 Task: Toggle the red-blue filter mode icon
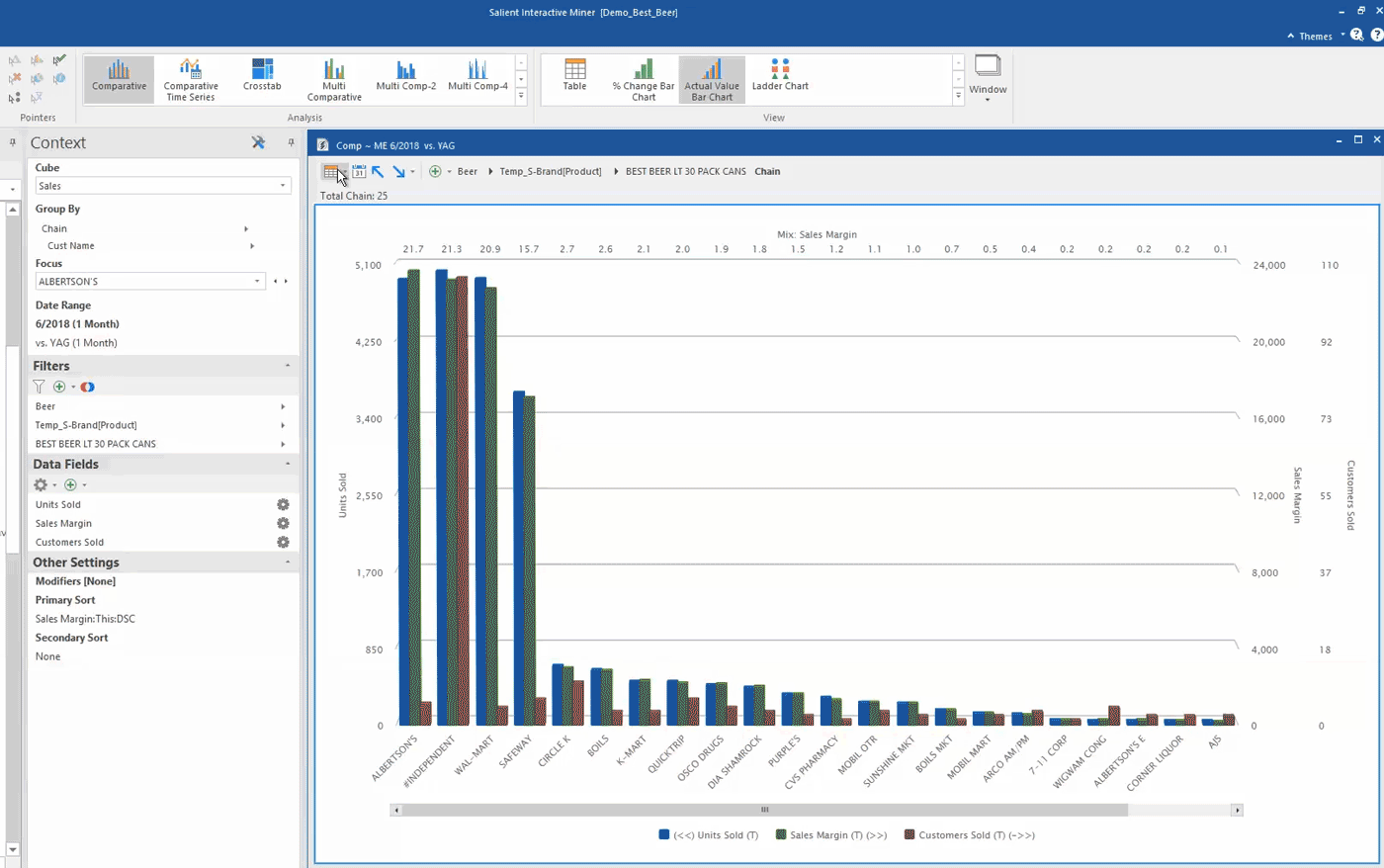[x=87, y=387]
